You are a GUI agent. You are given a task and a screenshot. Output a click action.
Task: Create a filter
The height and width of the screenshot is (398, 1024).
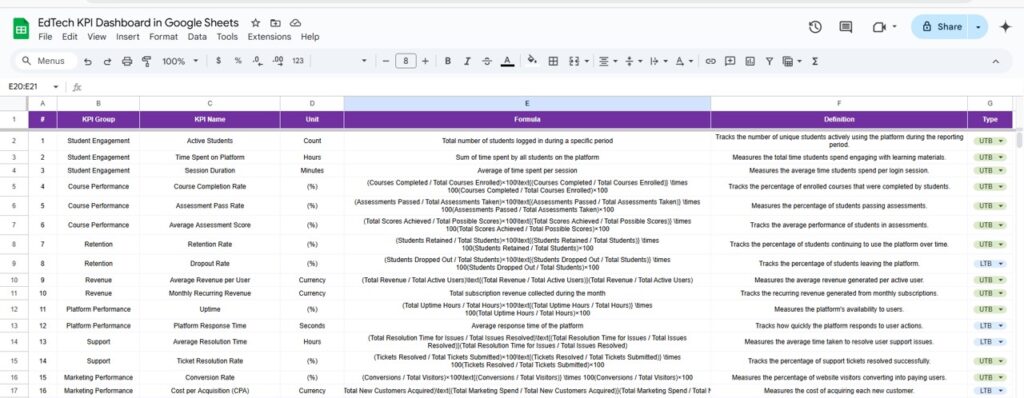pos(769,61)
